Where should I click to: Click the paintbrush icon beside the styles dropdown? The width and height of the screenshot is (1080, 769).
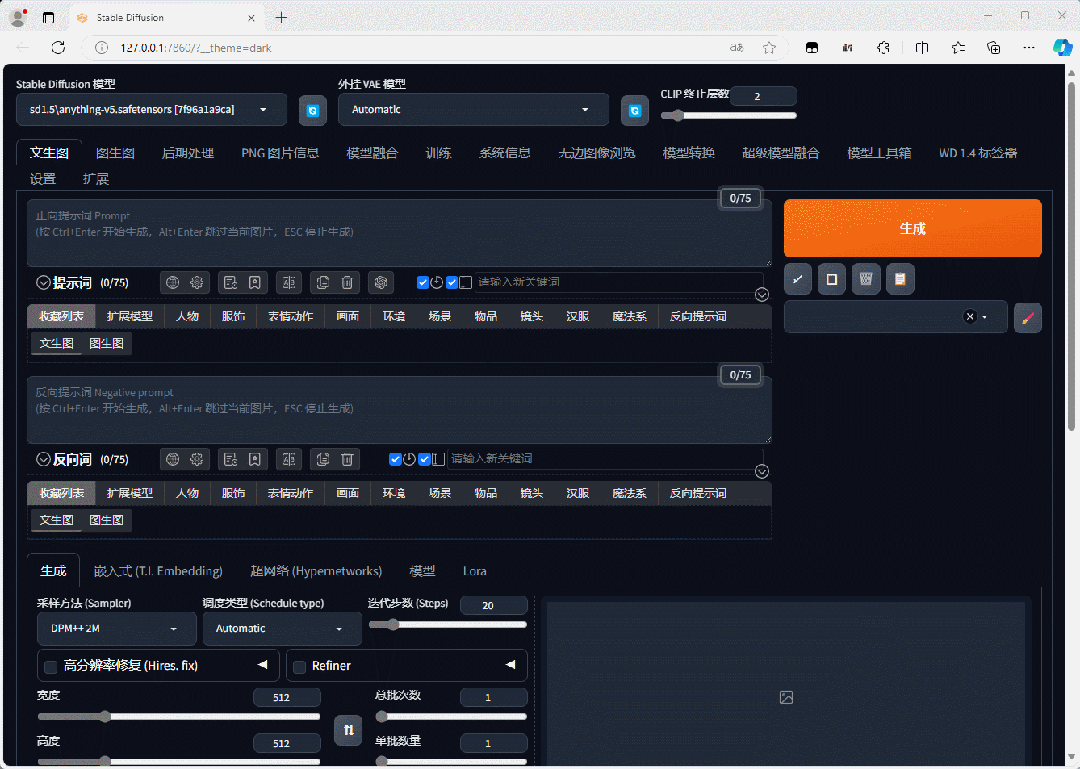[x=1028, y=318]
